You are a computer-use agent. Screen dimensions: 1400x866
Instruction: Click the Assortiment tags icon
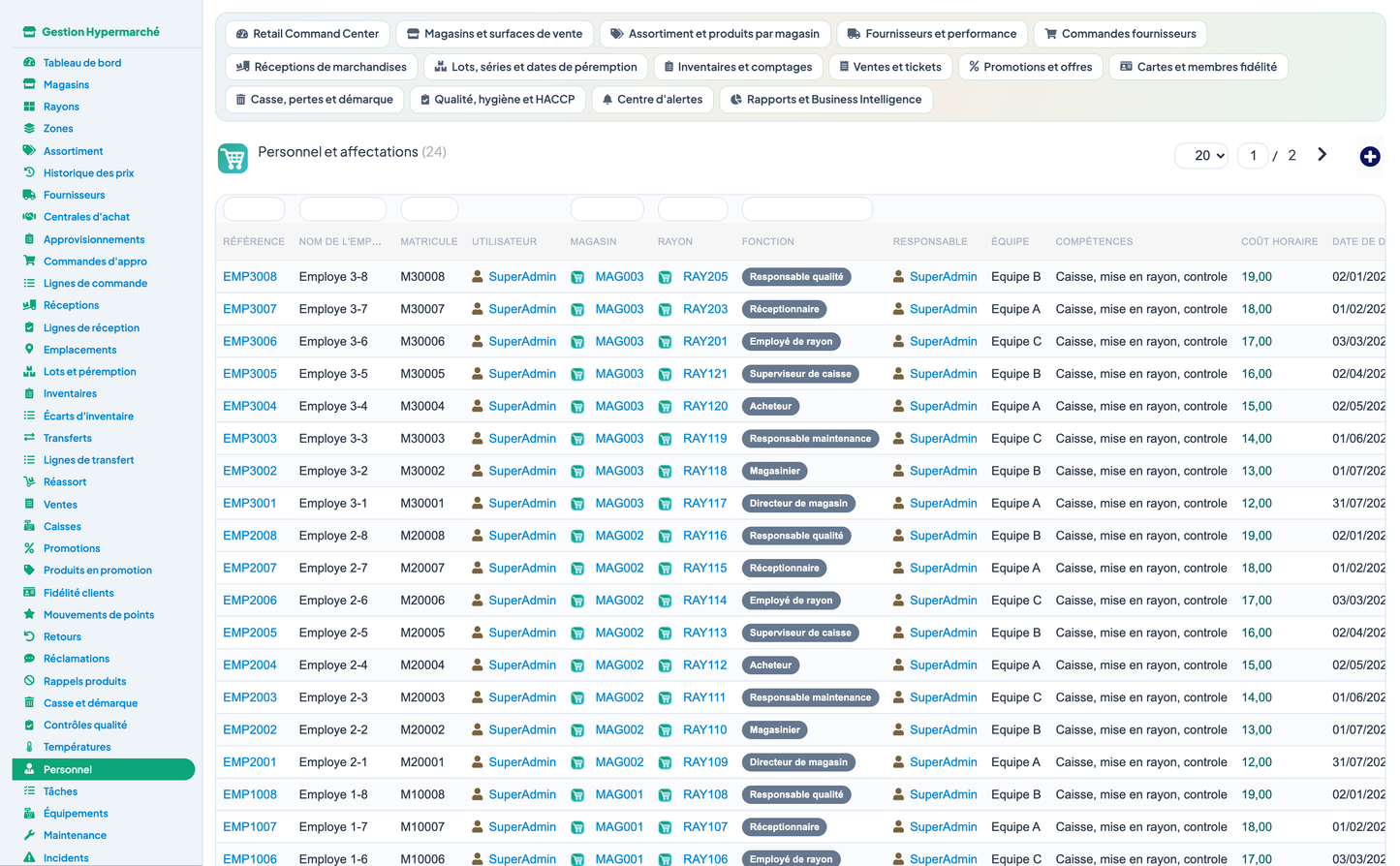[29, 150]
